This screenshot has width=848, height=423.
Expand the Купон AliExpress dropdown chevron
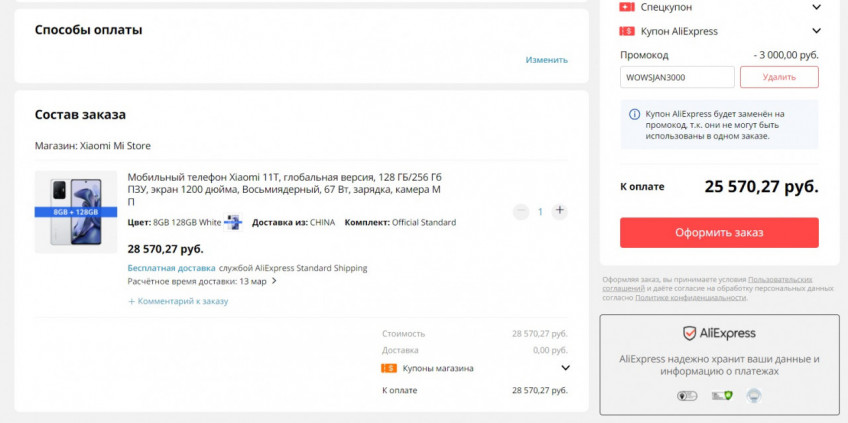point(816,31)
